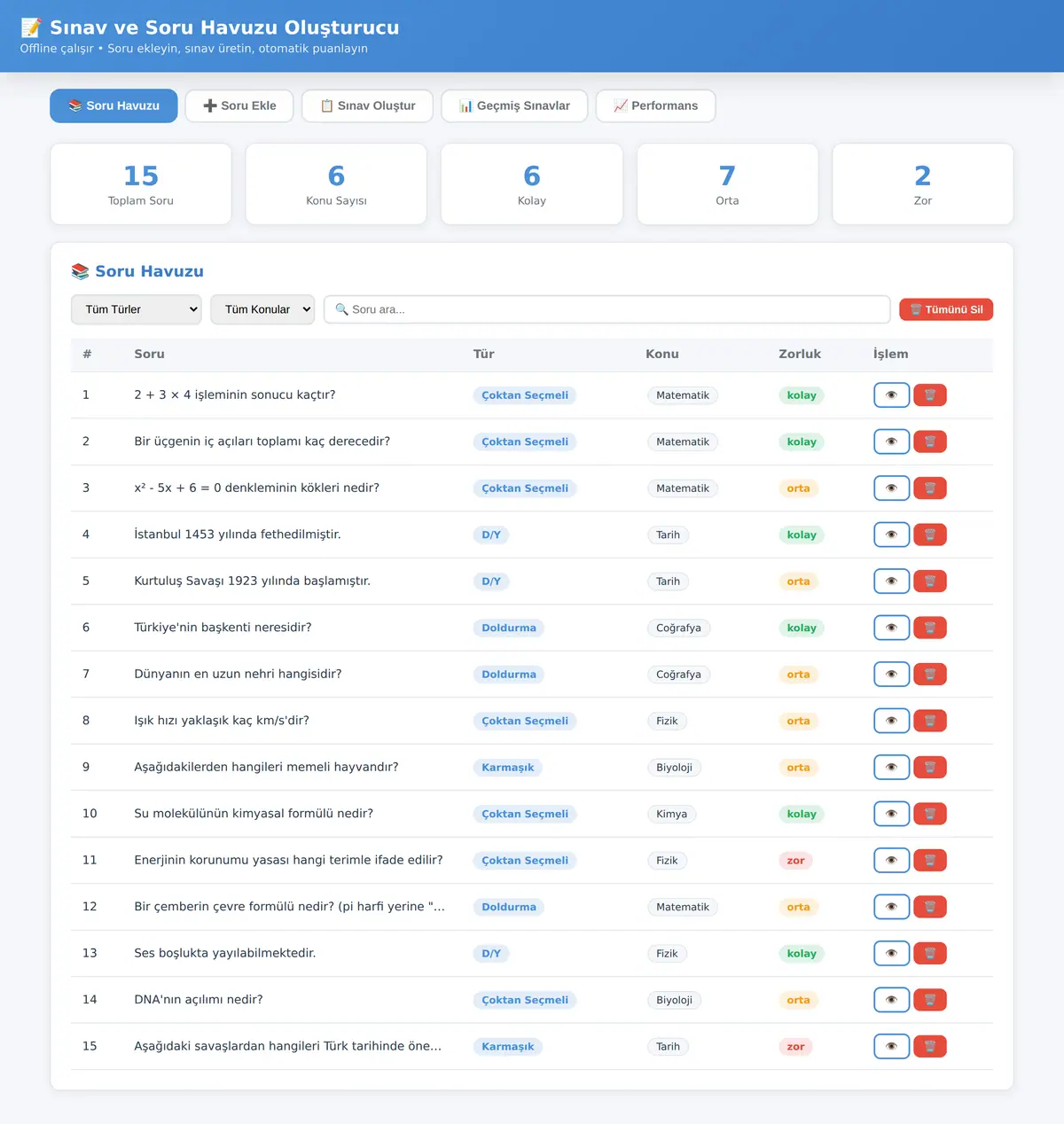Preview the memeli hayvan question in row 9
Screen dimensions: 1064x1124
[x=891, y=768]
